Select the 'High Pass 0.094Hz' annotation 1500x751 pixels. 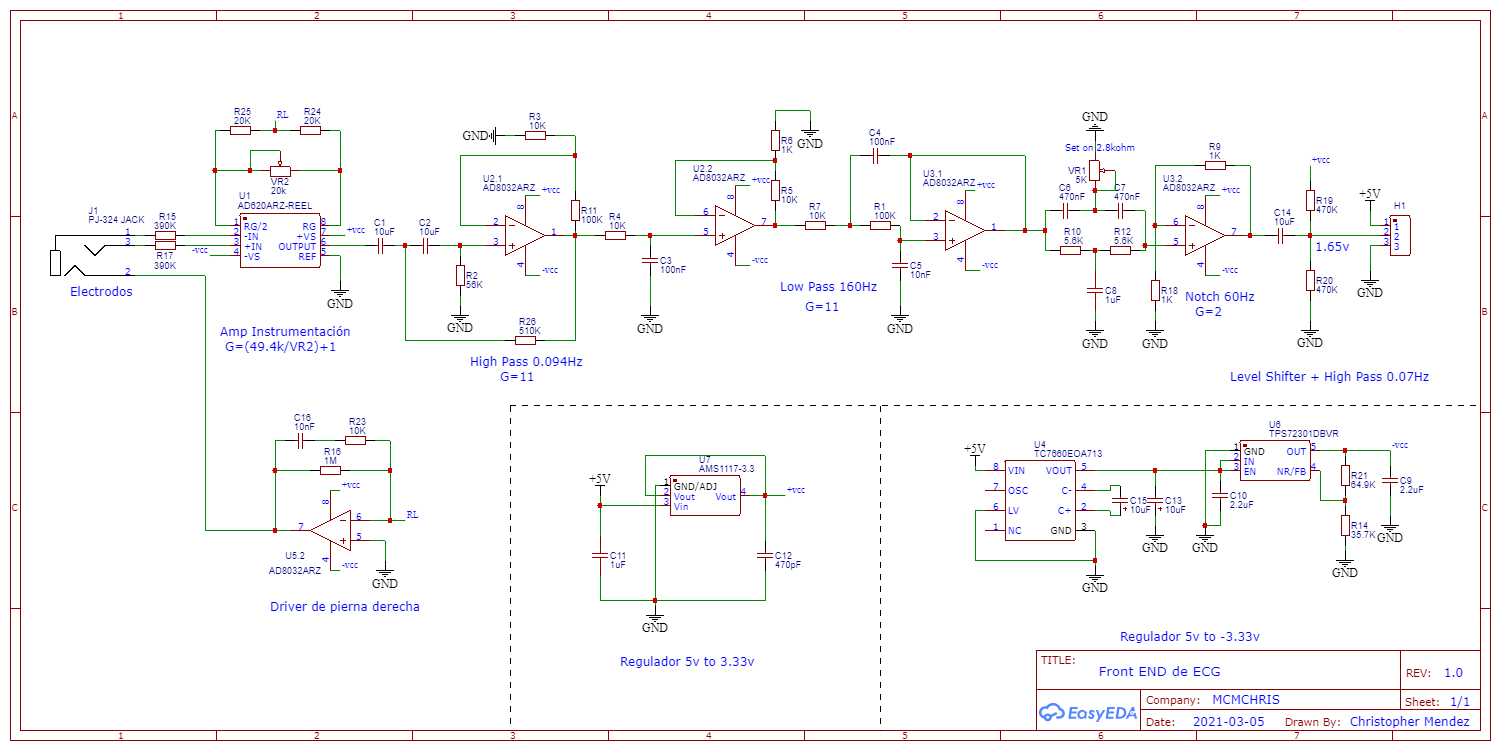526,361
